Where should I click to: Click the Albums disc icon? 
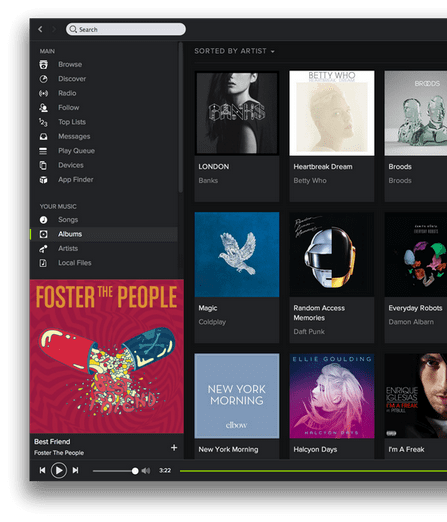point(43,234)
